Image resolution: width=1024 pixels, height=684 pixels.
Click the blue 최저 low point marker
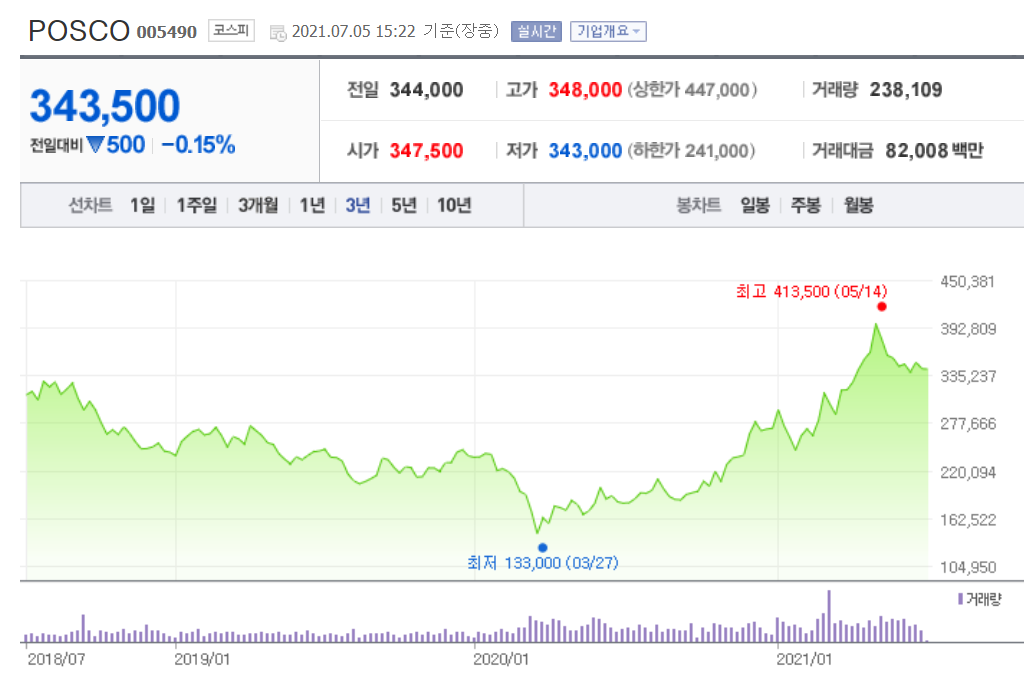pyautogui.click(x=543, y=547)
